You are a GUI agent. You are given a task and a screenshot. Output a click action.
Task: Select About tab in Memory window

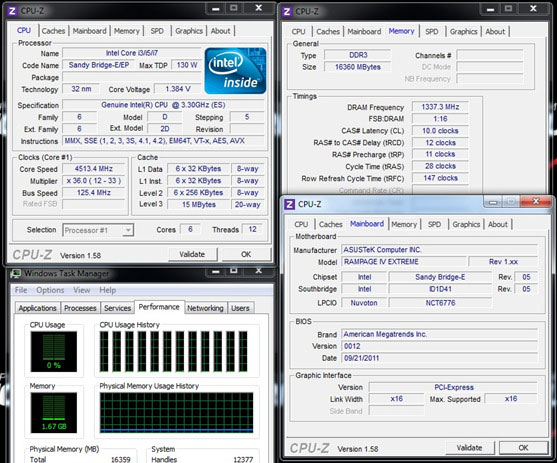[495, 32]
